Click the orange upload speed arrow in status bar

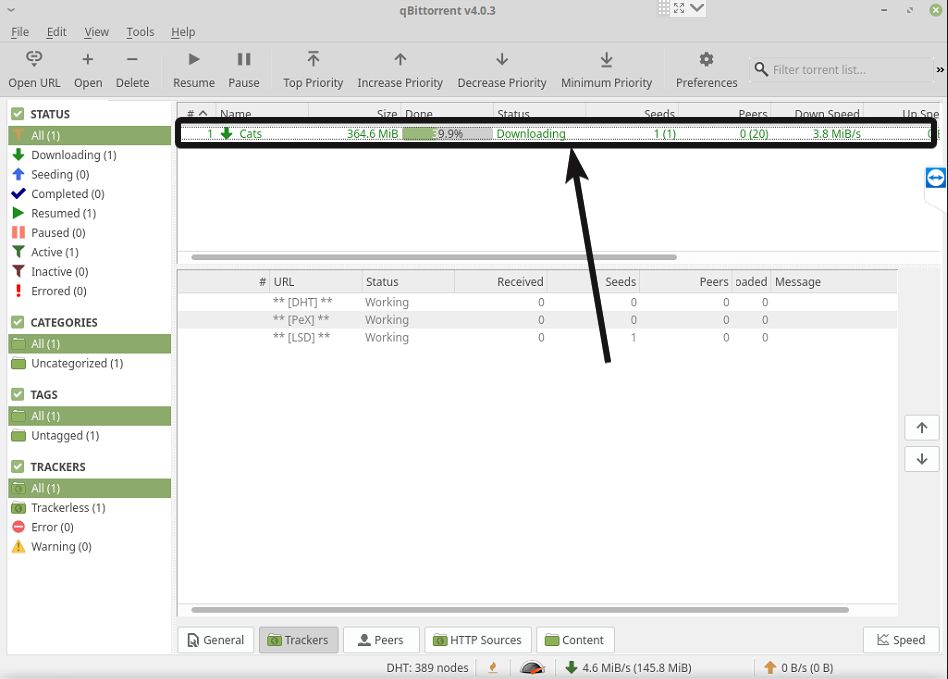[770, 668]
